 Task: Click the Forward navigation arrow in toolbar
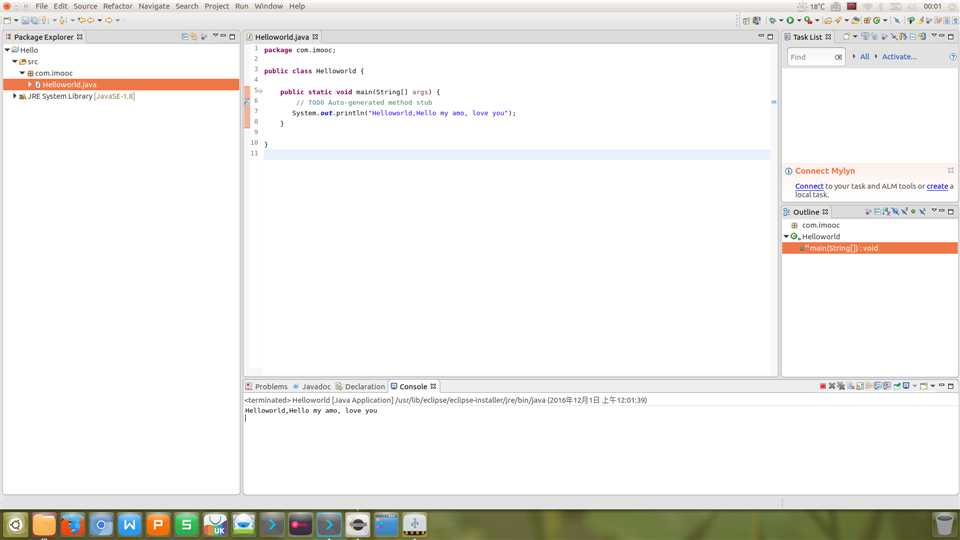pos(108,20)
